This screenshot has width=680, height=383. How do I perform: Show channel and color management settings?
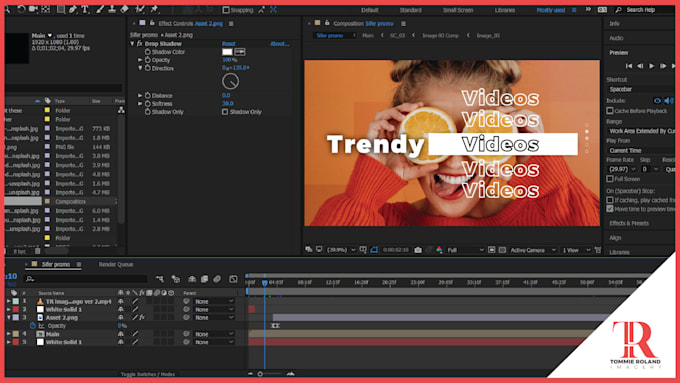pos(439,250)
